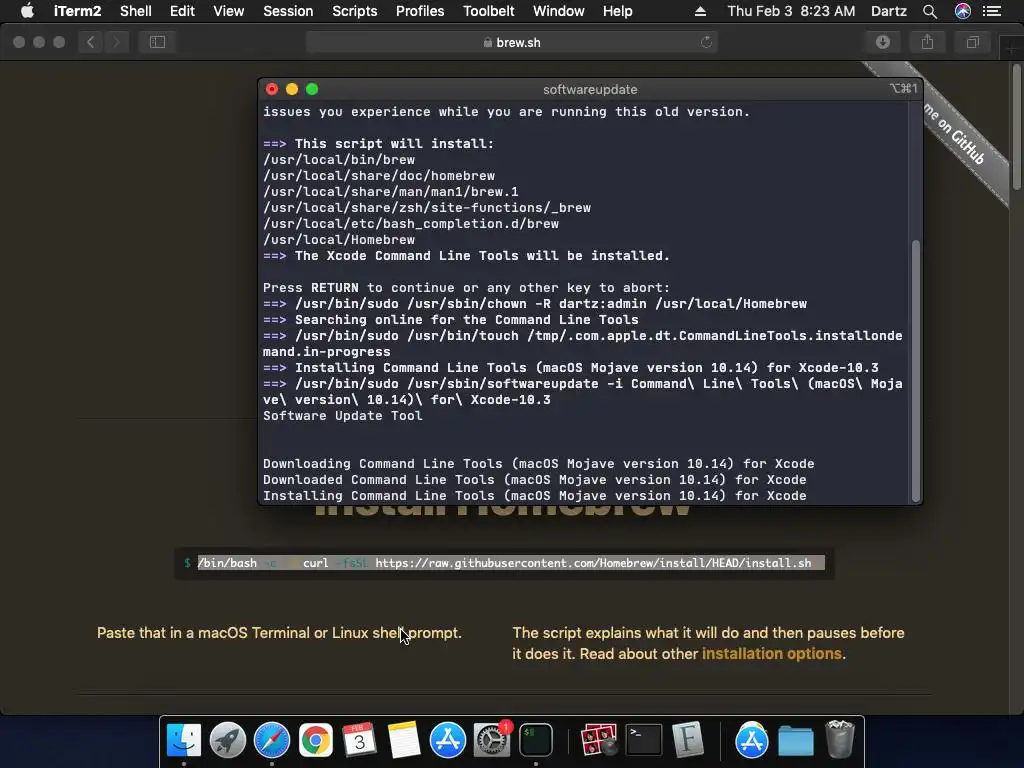Open the Apple menu
Image resolution: width=1024 pixels, height=768 pixels.
(x=27, y=11)
